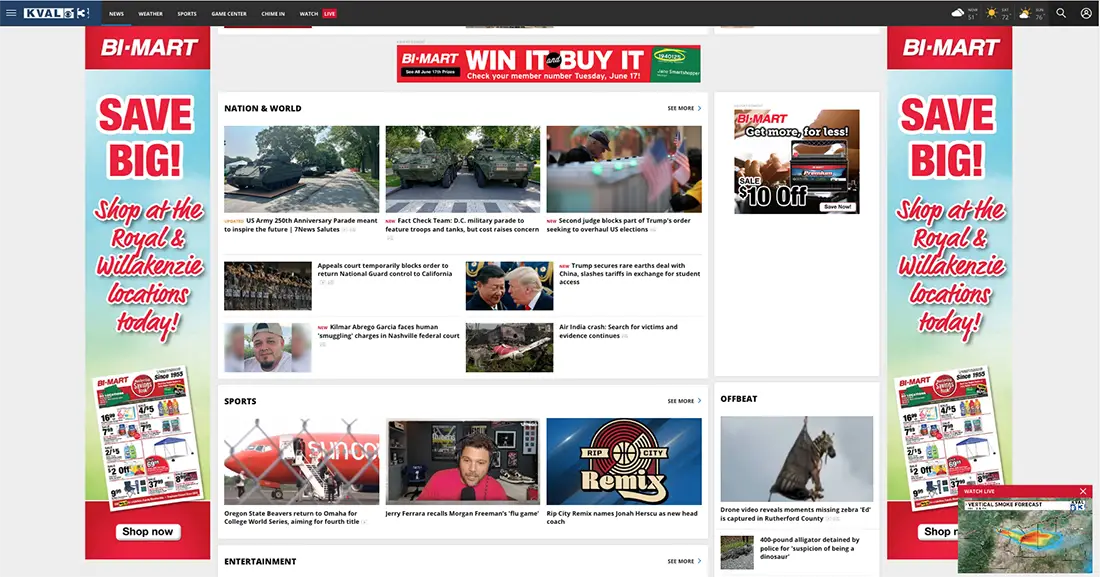Open Trump rare earths deal headline

pos(629,274)
